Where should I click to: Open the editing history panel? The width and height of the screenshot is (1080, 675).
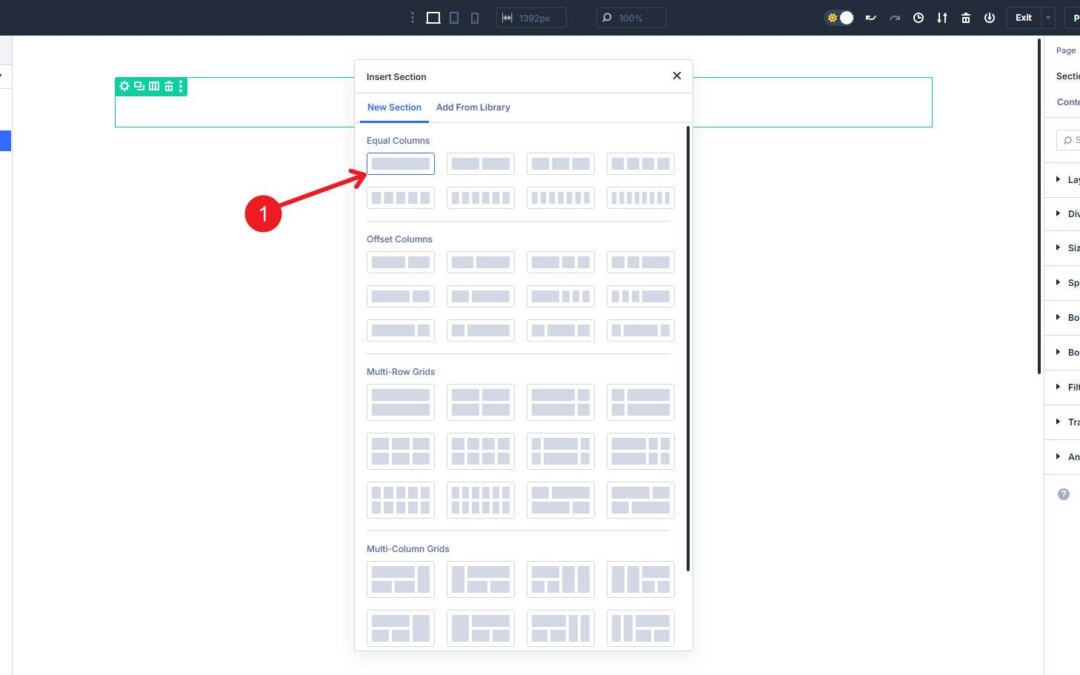tap(917, 17)
